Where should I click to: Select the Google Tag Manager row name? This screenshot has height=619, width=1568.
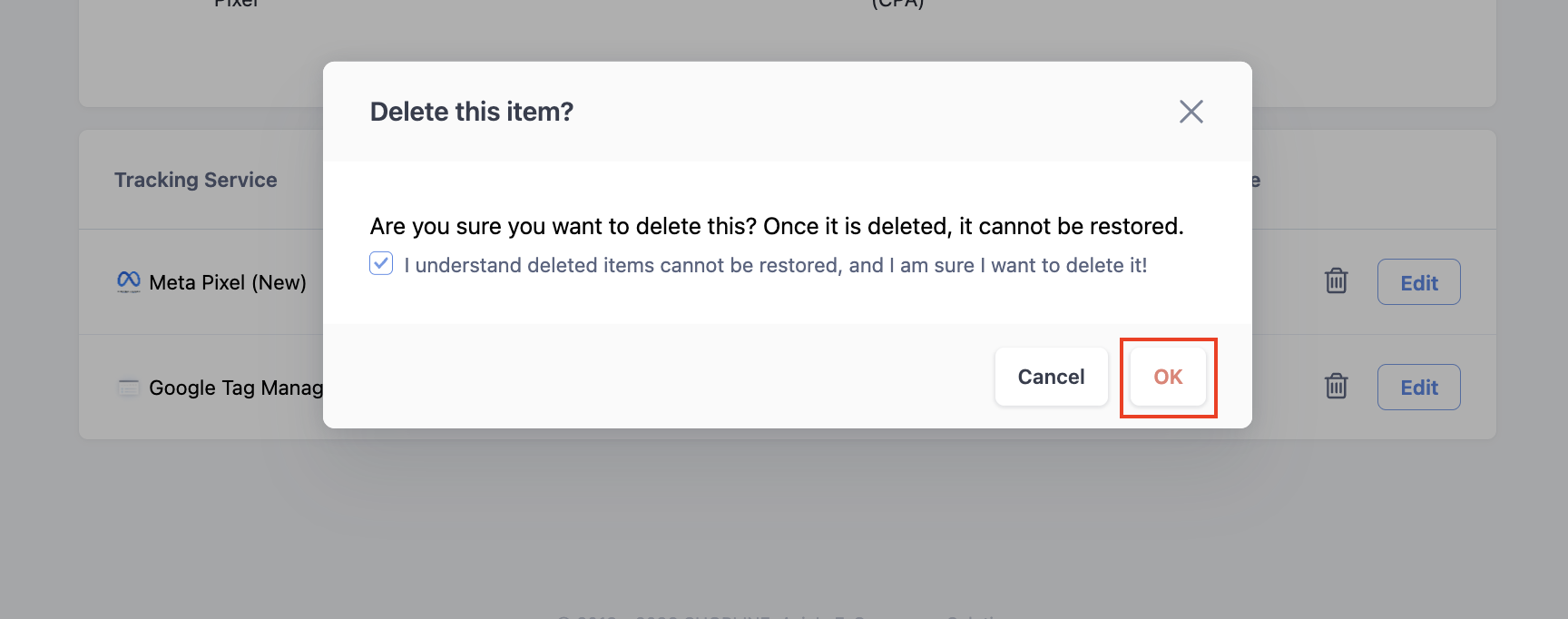pyautogui.click(x=236, y=388)
